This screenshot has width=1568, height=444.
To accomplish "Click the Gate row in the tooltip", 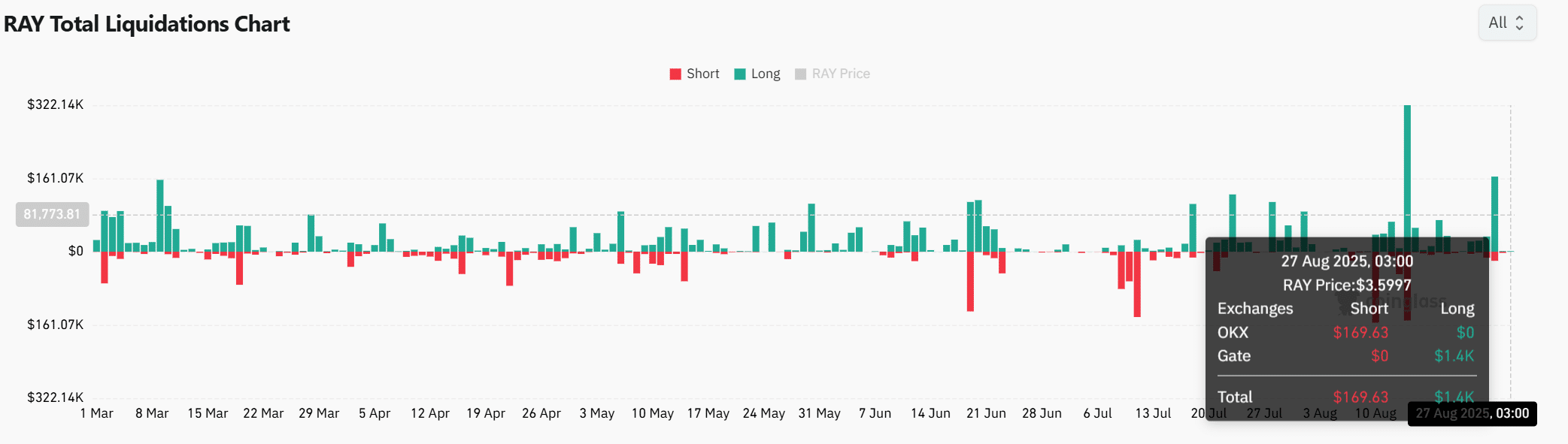I will click(1346, 356).
